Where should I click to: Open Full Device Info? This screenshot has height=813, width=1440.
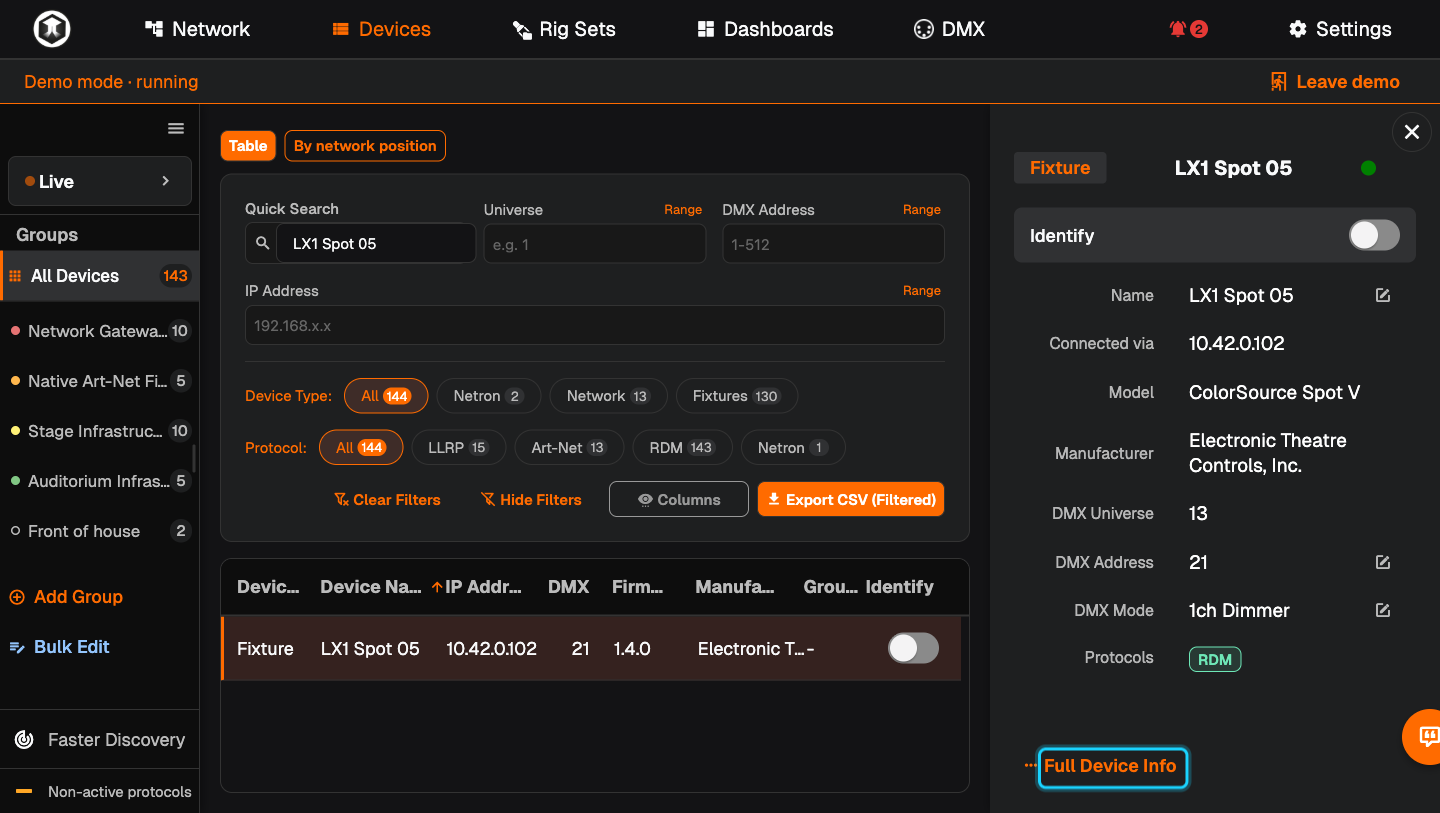point(1113,767)
